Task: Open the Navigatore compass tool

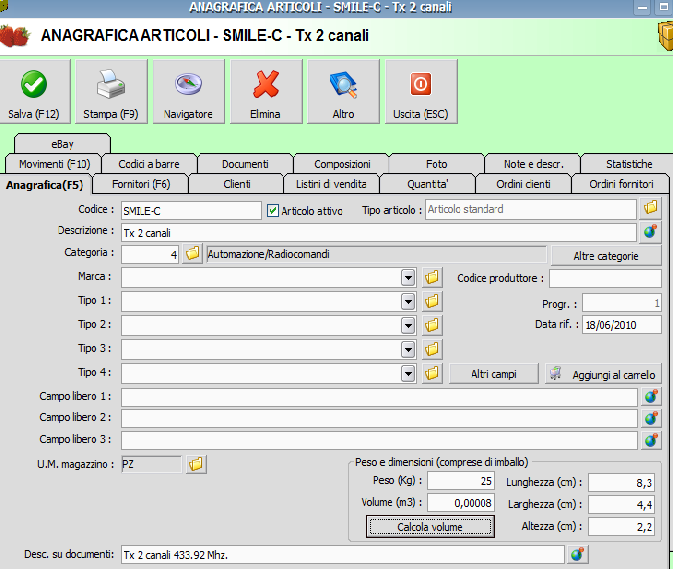Action: click(188, 91)
